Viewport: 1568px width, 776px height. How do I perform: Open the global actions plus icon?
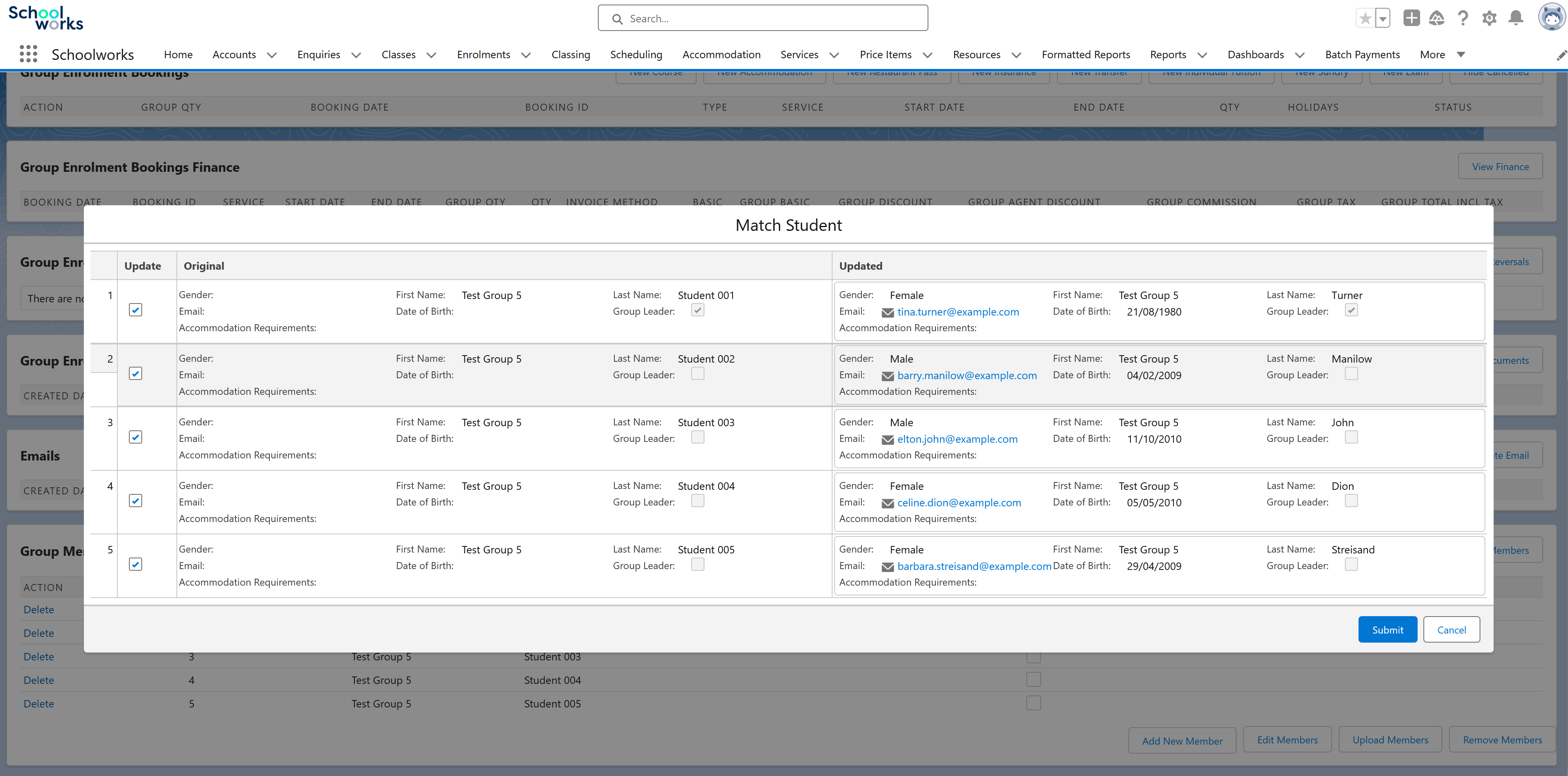point(1411,18)
